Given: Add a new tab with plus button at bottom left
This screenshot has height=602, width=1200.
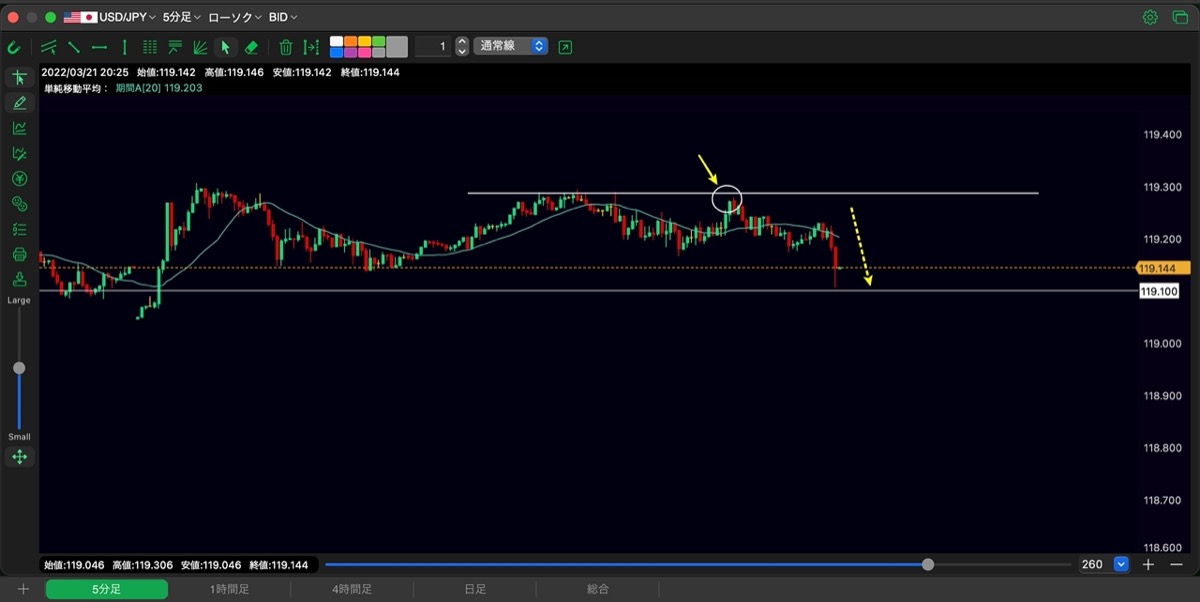Looking at the screenshot, I should pos(23,590).
